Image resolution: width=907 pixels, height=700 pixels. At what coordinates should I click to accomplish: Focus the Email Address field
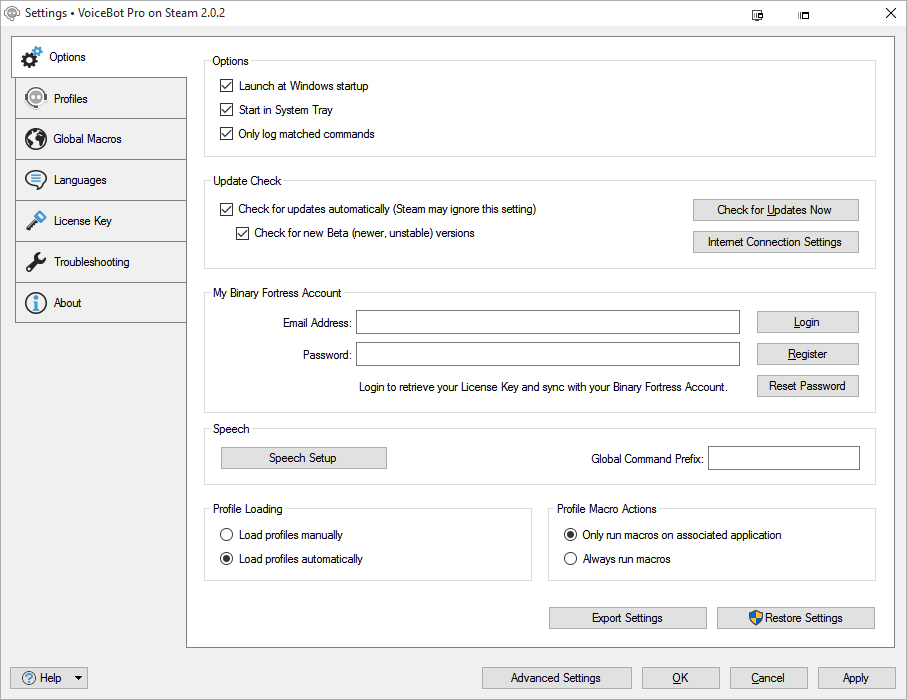point(547,322)
